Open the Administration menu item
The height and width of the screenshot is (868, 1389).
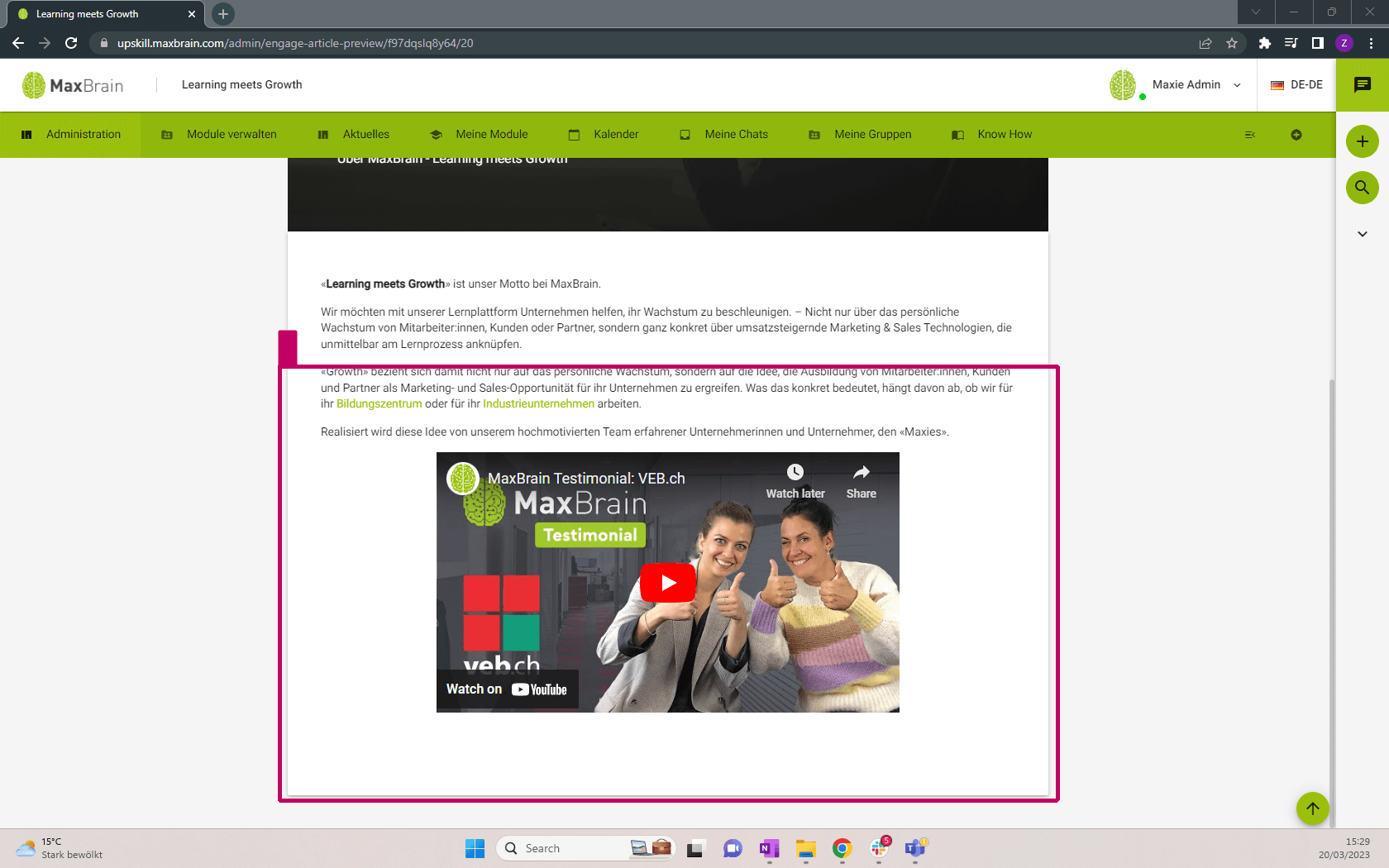click(71, 134)
